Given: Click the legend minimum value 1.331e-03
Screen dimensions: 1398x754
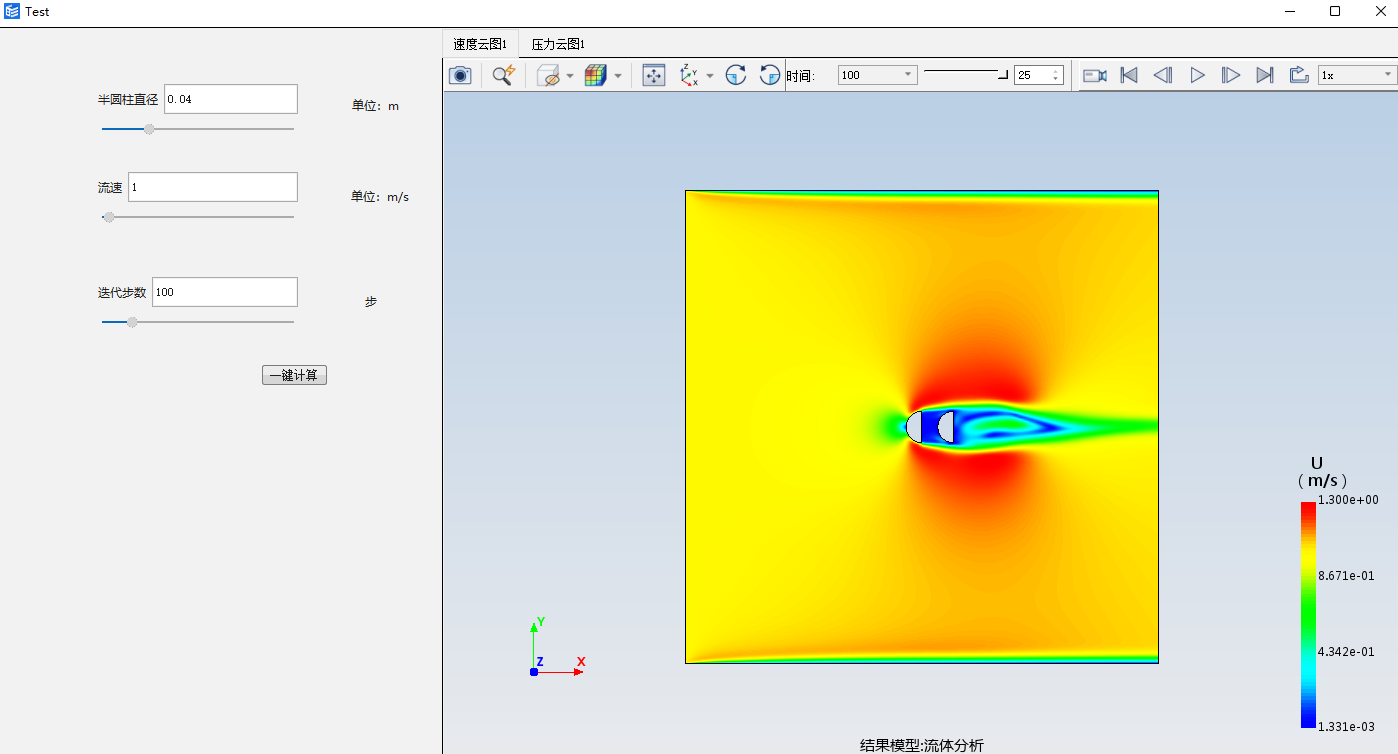Looking at the screenshot, I should pyautogui.click(x=1346, y=727).
